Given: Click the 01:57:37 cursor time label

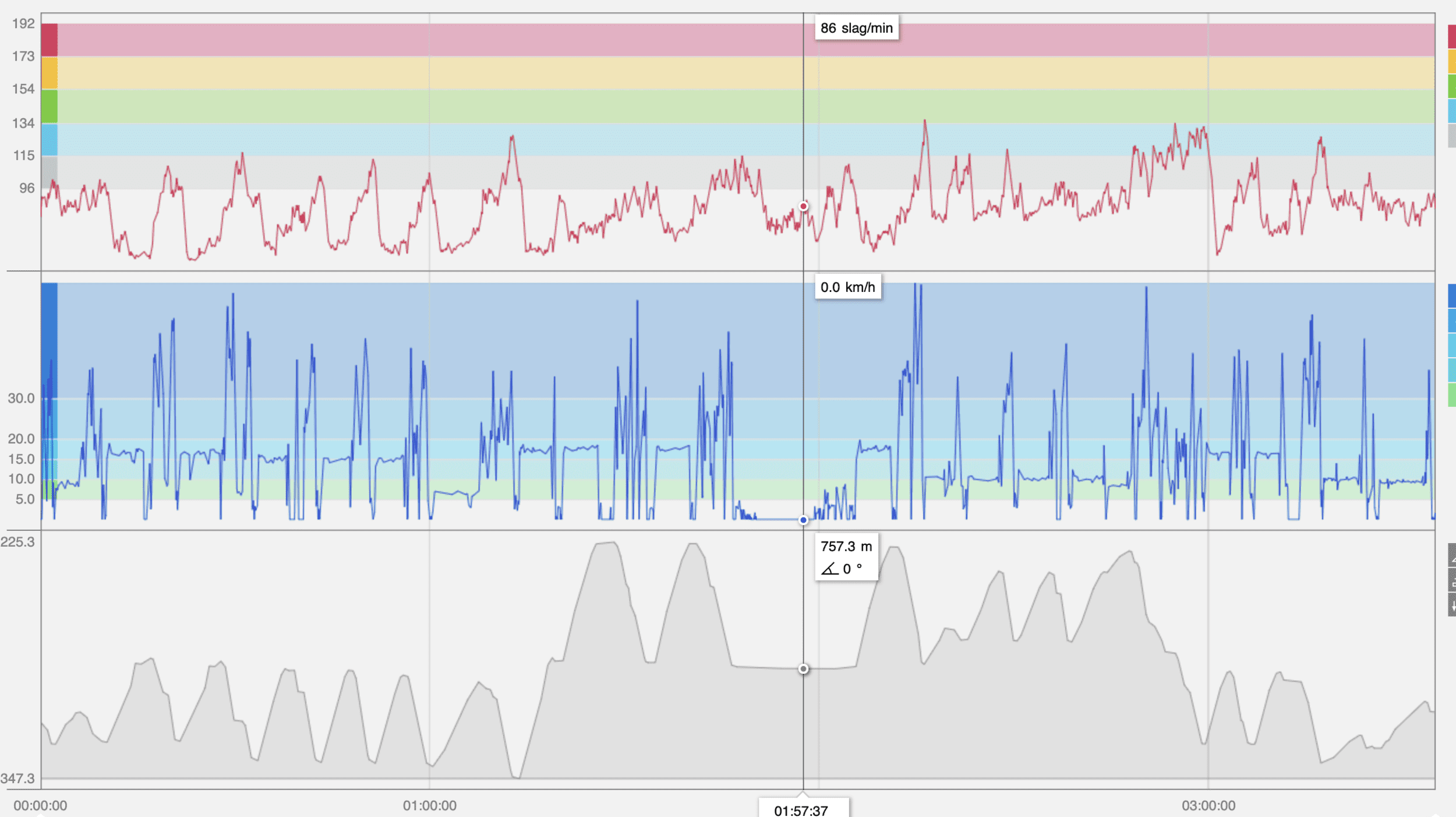Looking at the screenshot, I should point(801,810).
